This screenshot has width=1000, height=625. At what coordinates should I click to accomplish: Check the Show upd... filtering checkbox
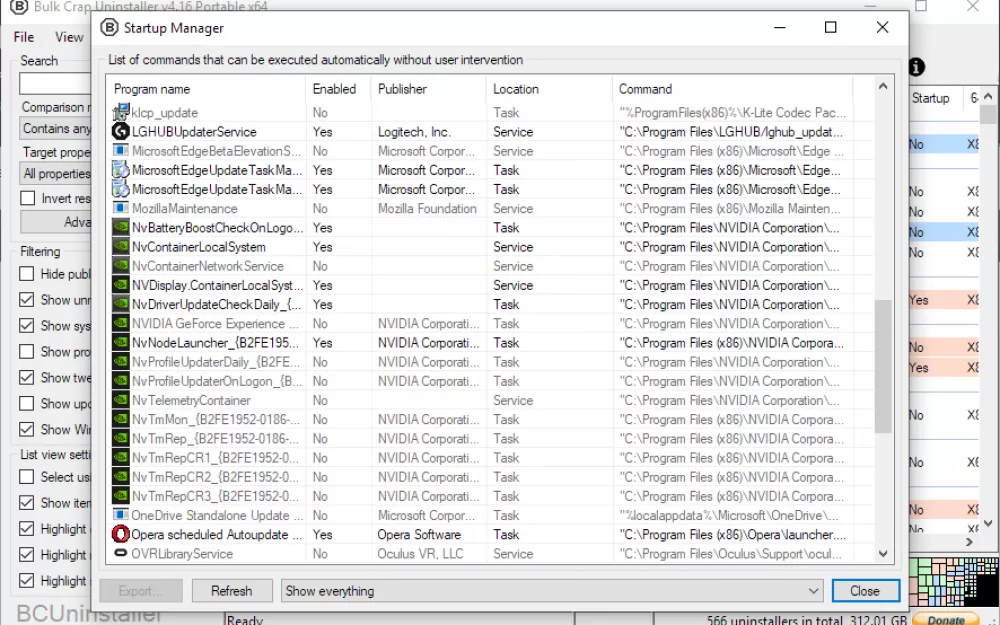[27, 403]
